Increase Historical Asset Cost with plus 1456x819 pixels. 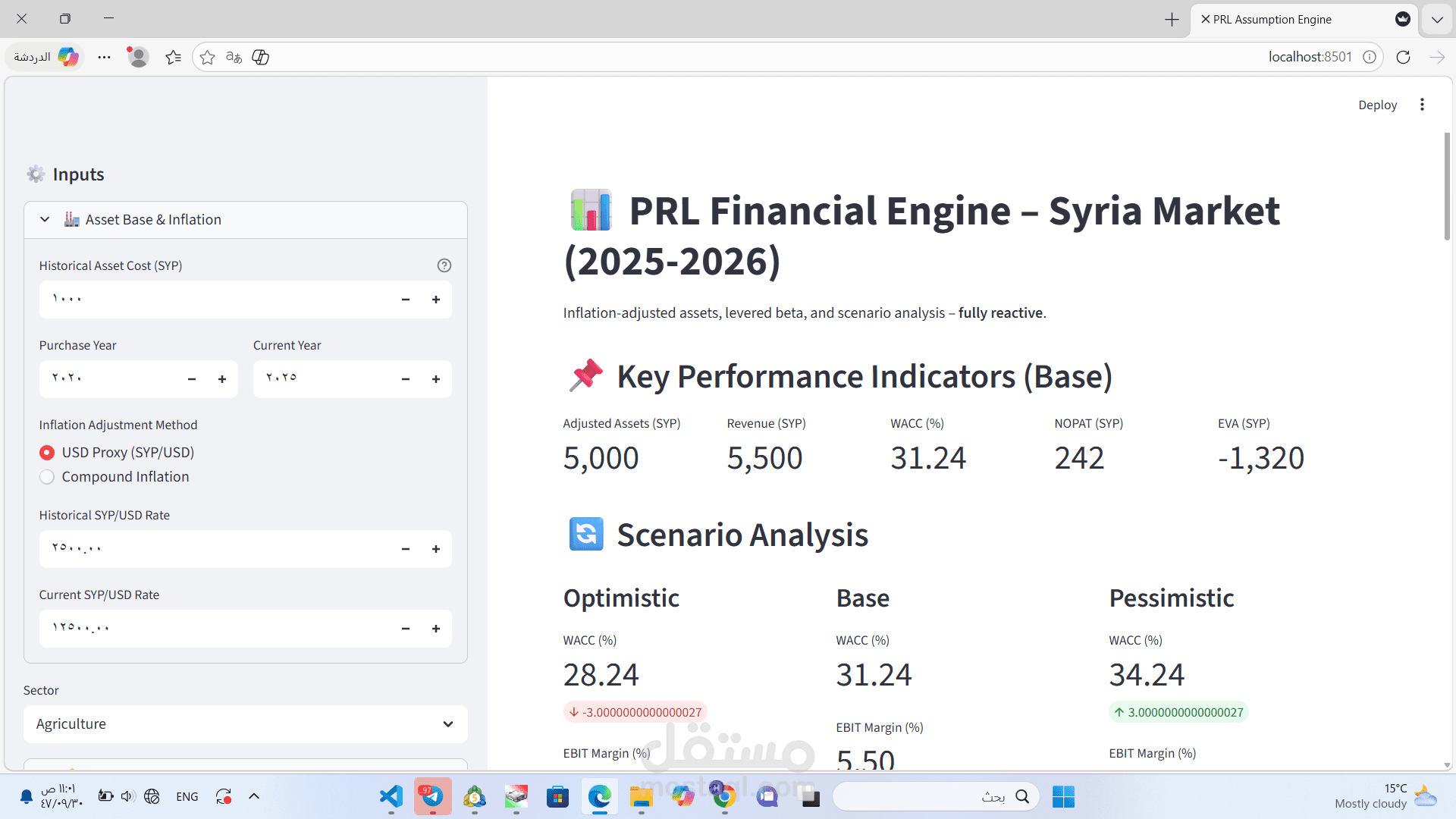[436, 300]
